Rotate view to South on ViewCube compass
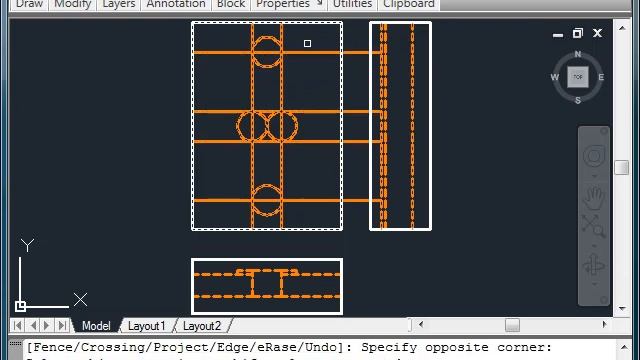The image size is (640, 360). (x=578, y=100)
